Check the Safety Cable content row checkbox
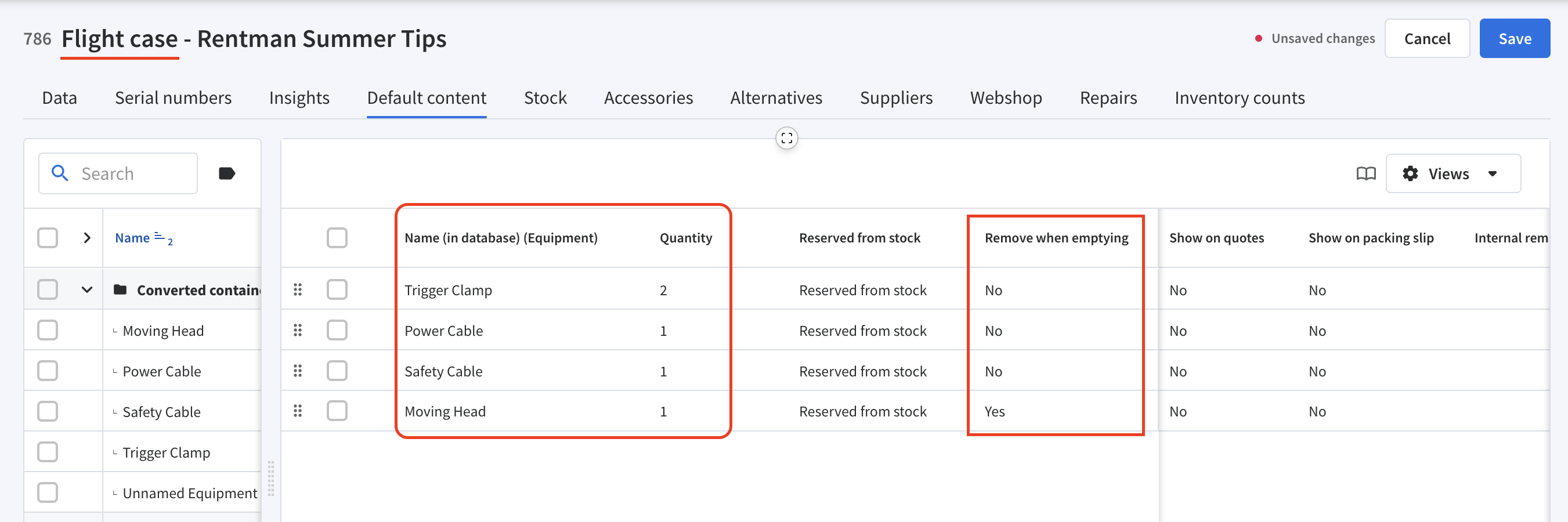 click(x=337, y=371)
